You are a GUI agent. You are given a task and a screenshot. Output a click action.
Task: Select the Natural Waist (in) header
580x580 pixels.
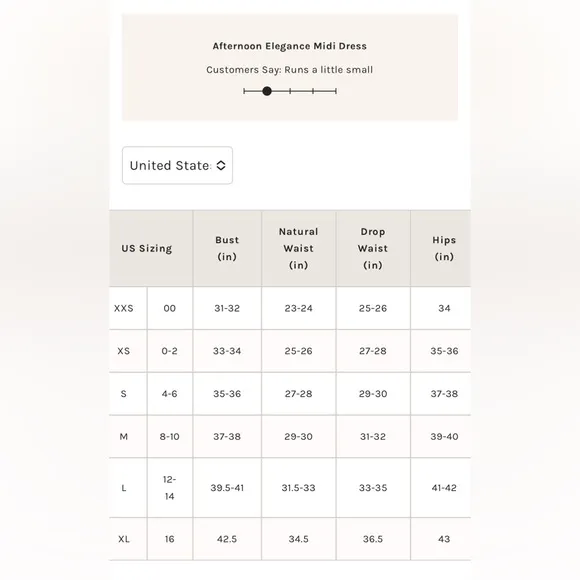(x=299, y=248)
